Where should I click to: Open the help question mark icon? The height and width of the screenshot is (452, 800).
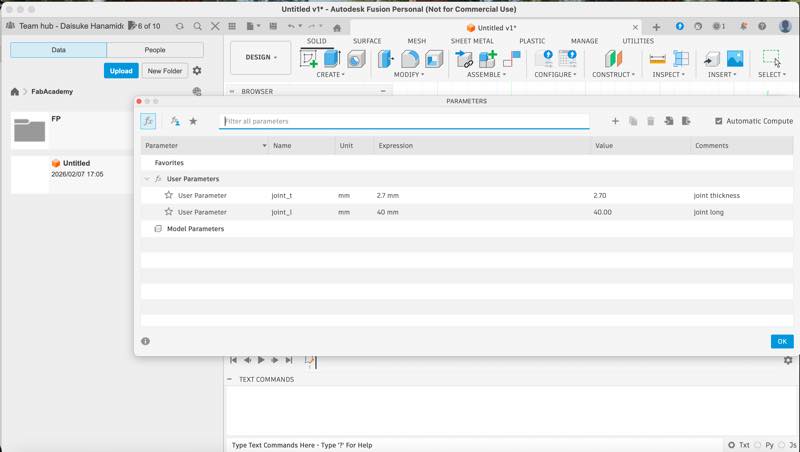[x=762, y=26]
